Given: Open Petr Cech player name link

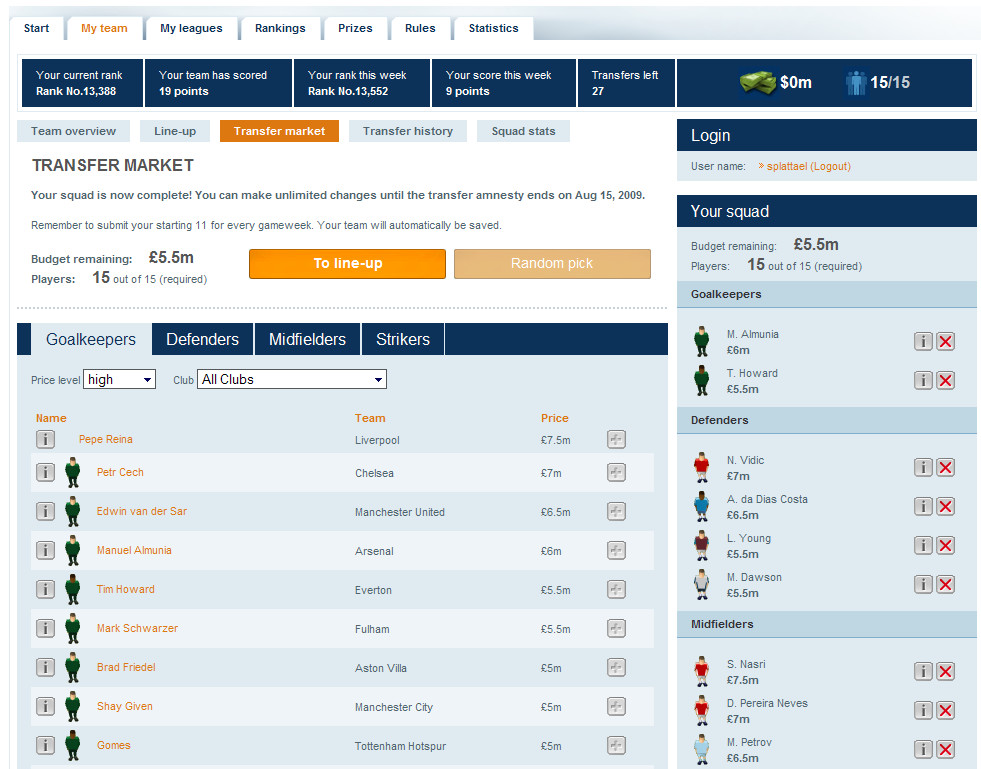Looking at the screenshot, I should (120, 472).
